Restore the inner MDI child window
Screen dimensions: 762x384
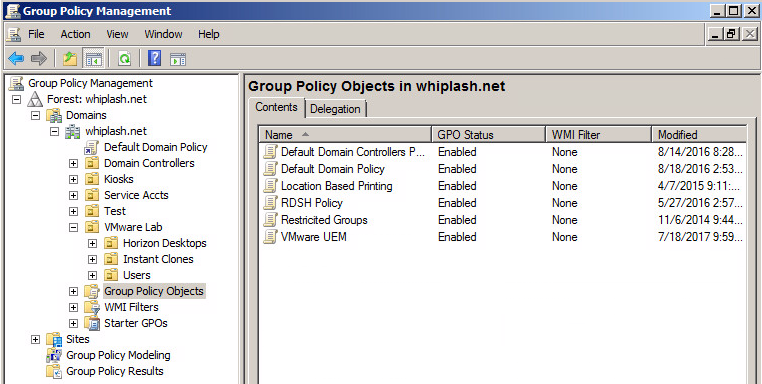731,34
